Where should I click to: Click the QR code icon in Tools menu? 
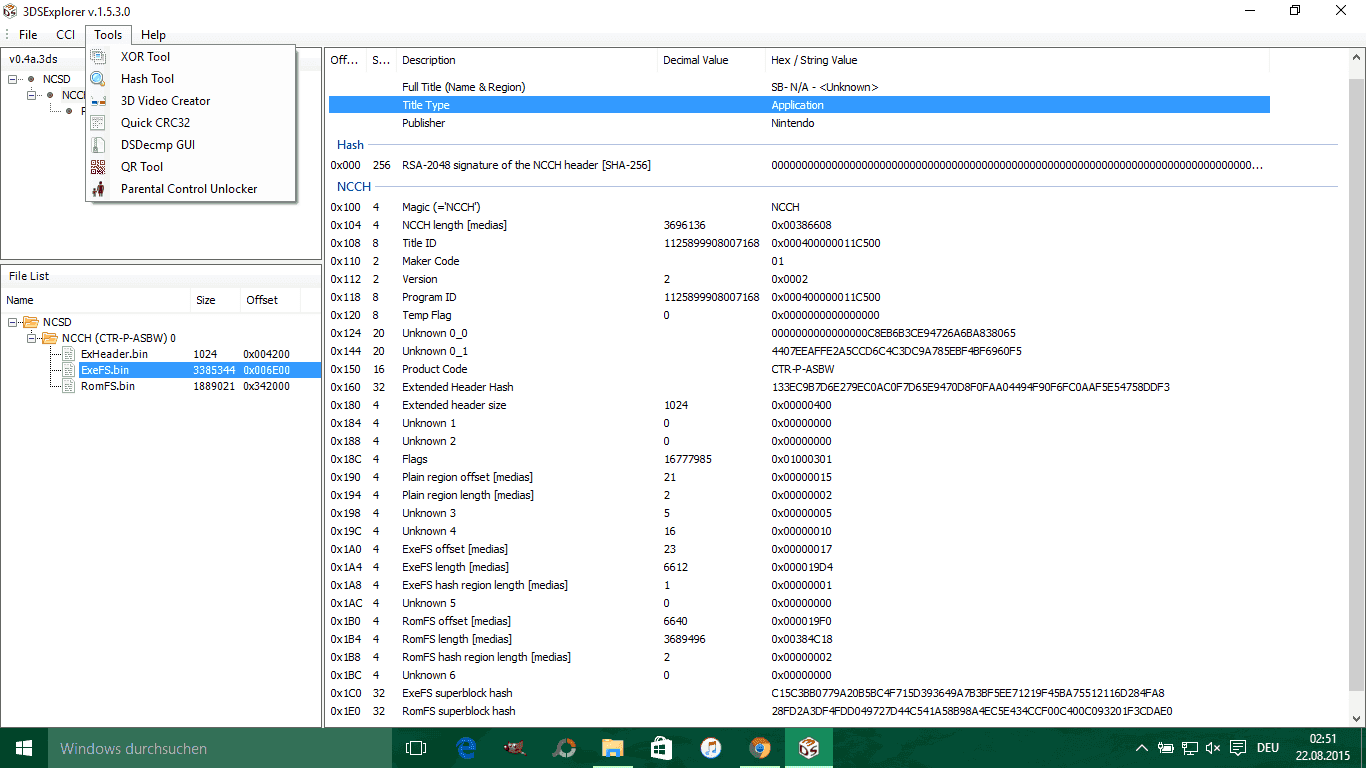pos(98,167)
